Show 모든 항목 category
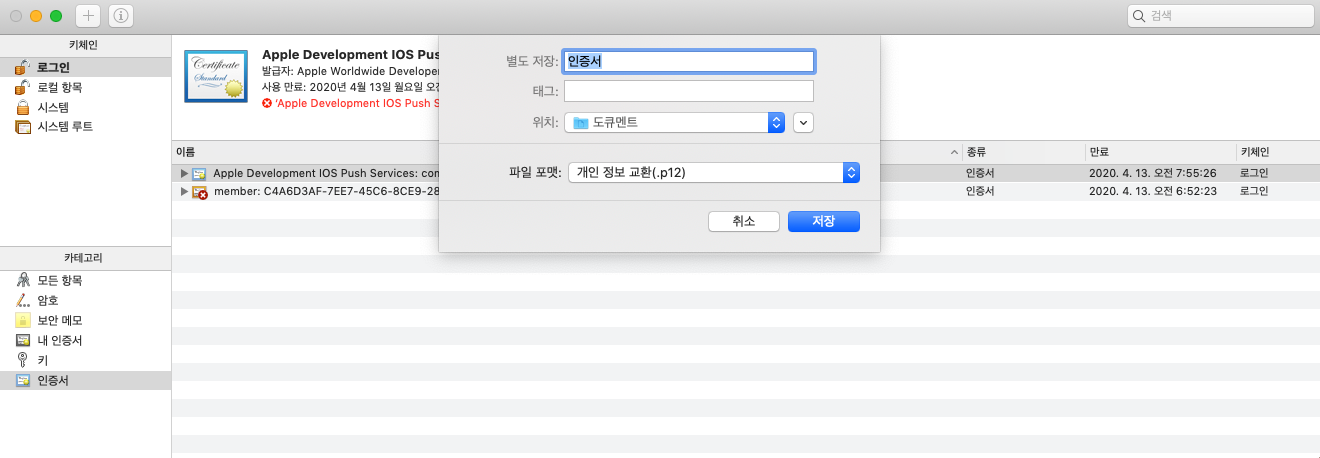Image resolution: width=1320 pixels, height=458 pixels. [86, 280]
